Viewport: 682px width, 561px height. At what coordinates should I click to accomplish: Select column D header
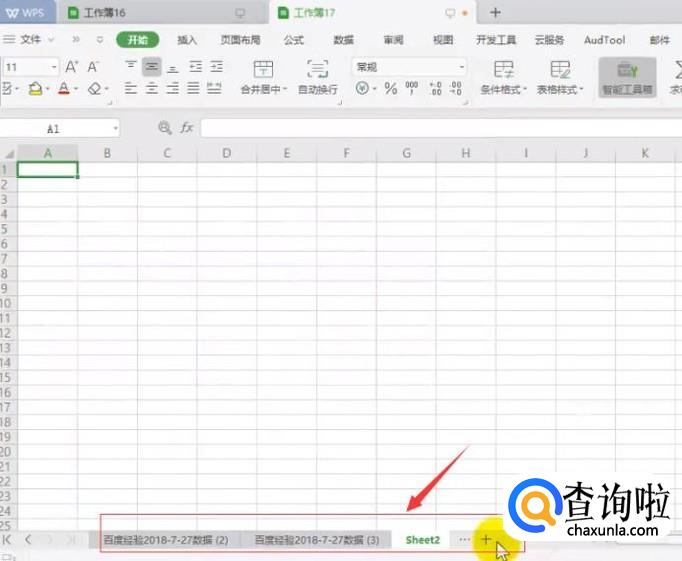click(227, 153)
